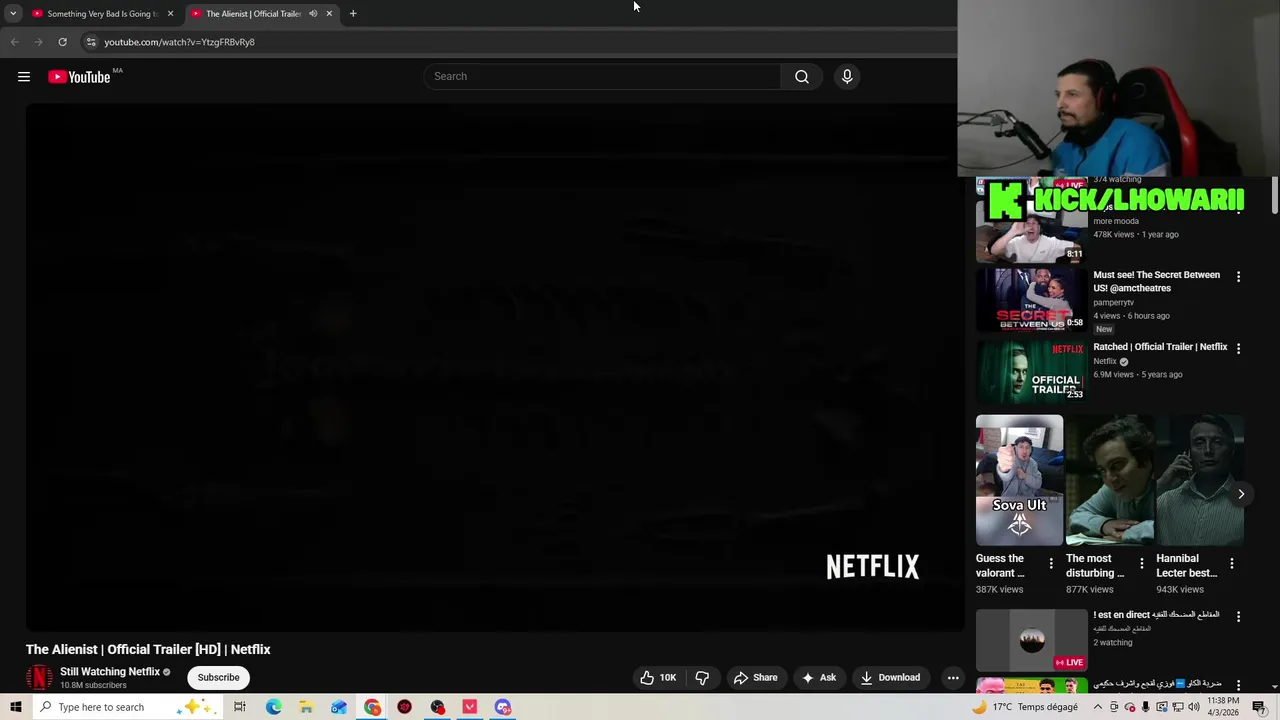Go back using browser back arrow
Viewport: 1280px width, 720px height.
tap(14, 42)
